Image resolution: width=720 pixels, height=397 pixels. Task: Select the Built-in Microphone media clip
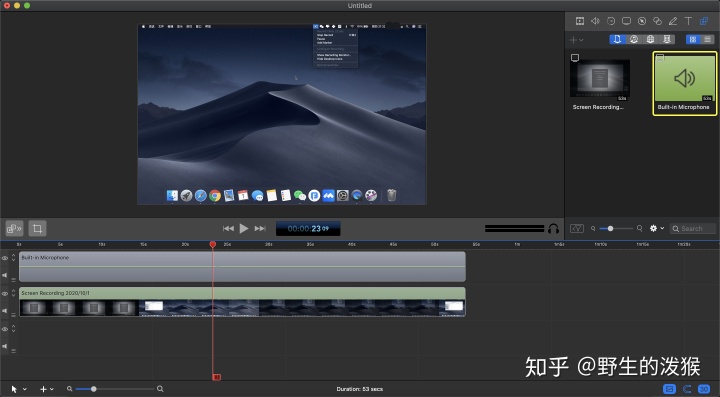point(684,83)
